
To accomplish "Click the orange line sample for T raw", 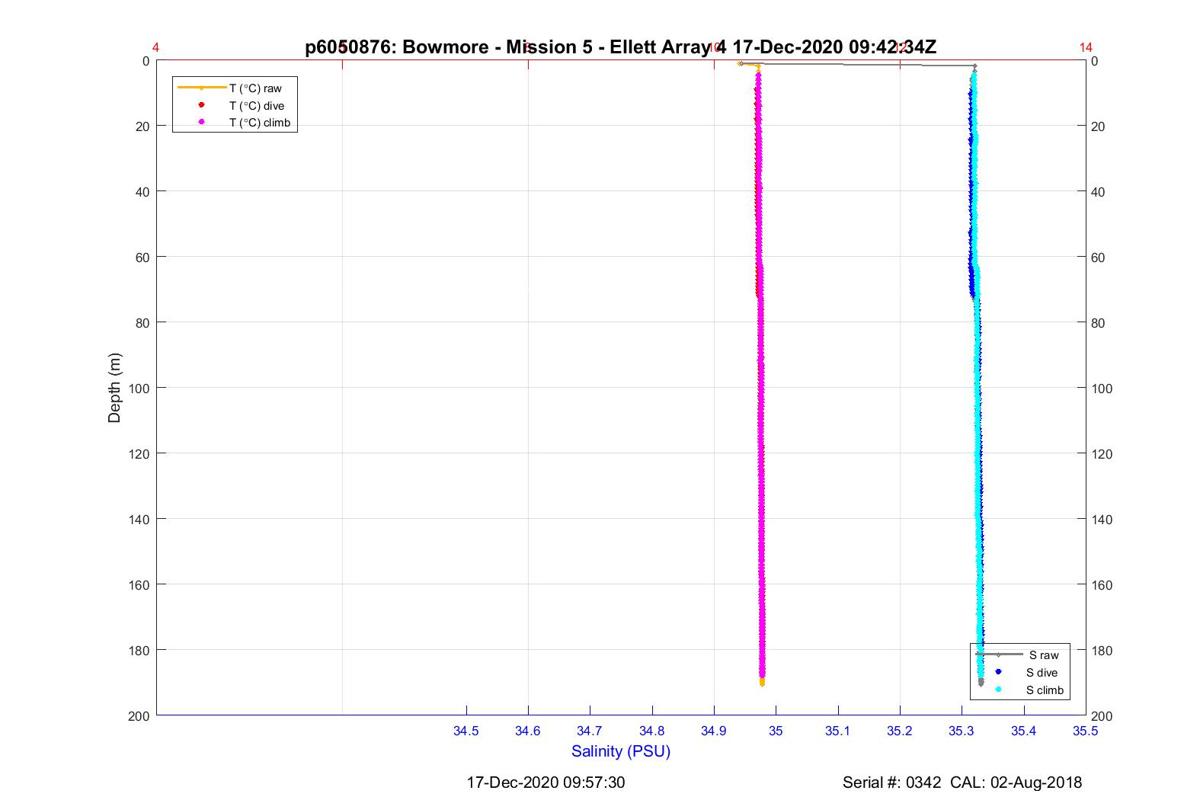I will 202,88.
